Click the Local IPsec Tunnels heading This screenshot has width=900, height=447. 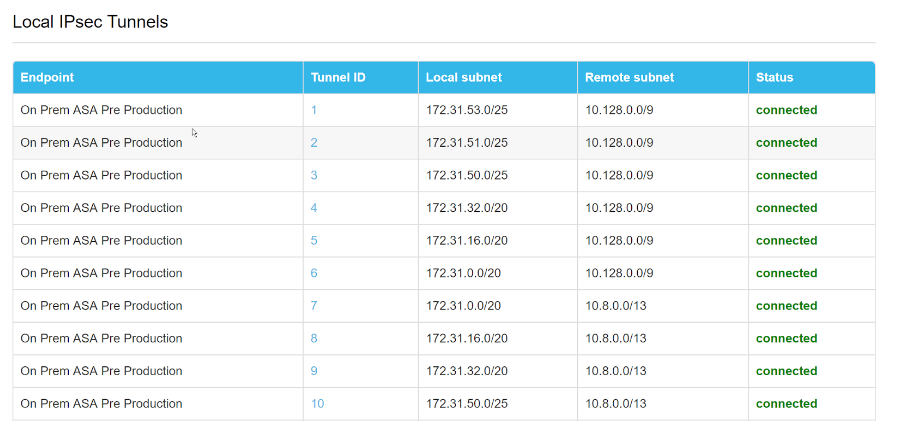pyautogui.click(x=90, y=22)
